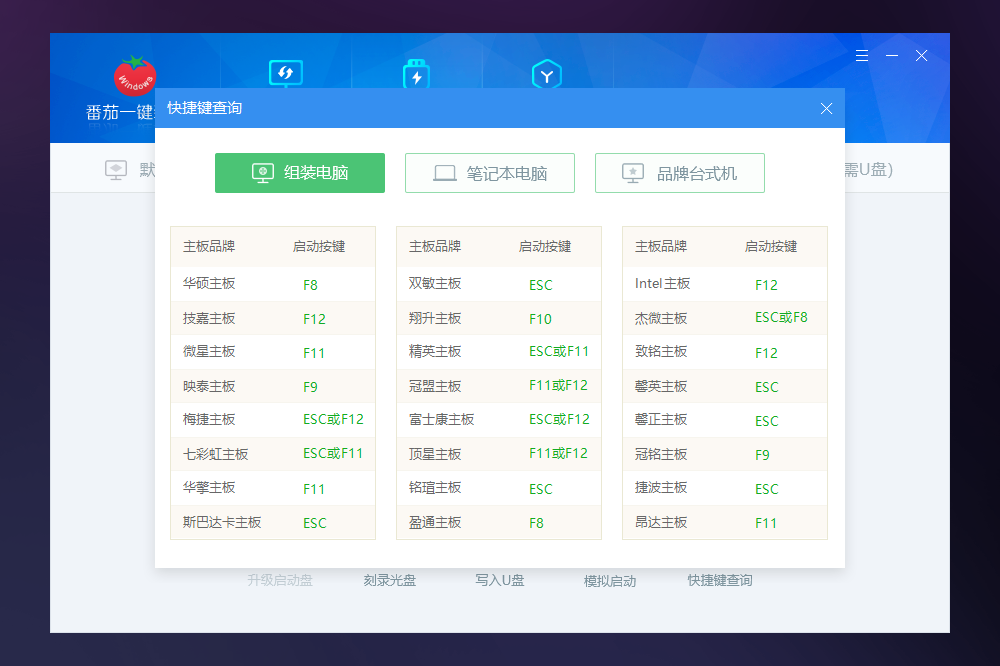This screenshot has width=1000, height=666.
Task: Open the system reinstall monitor icon
Action: pyautogui.click(x=286, y=73)
